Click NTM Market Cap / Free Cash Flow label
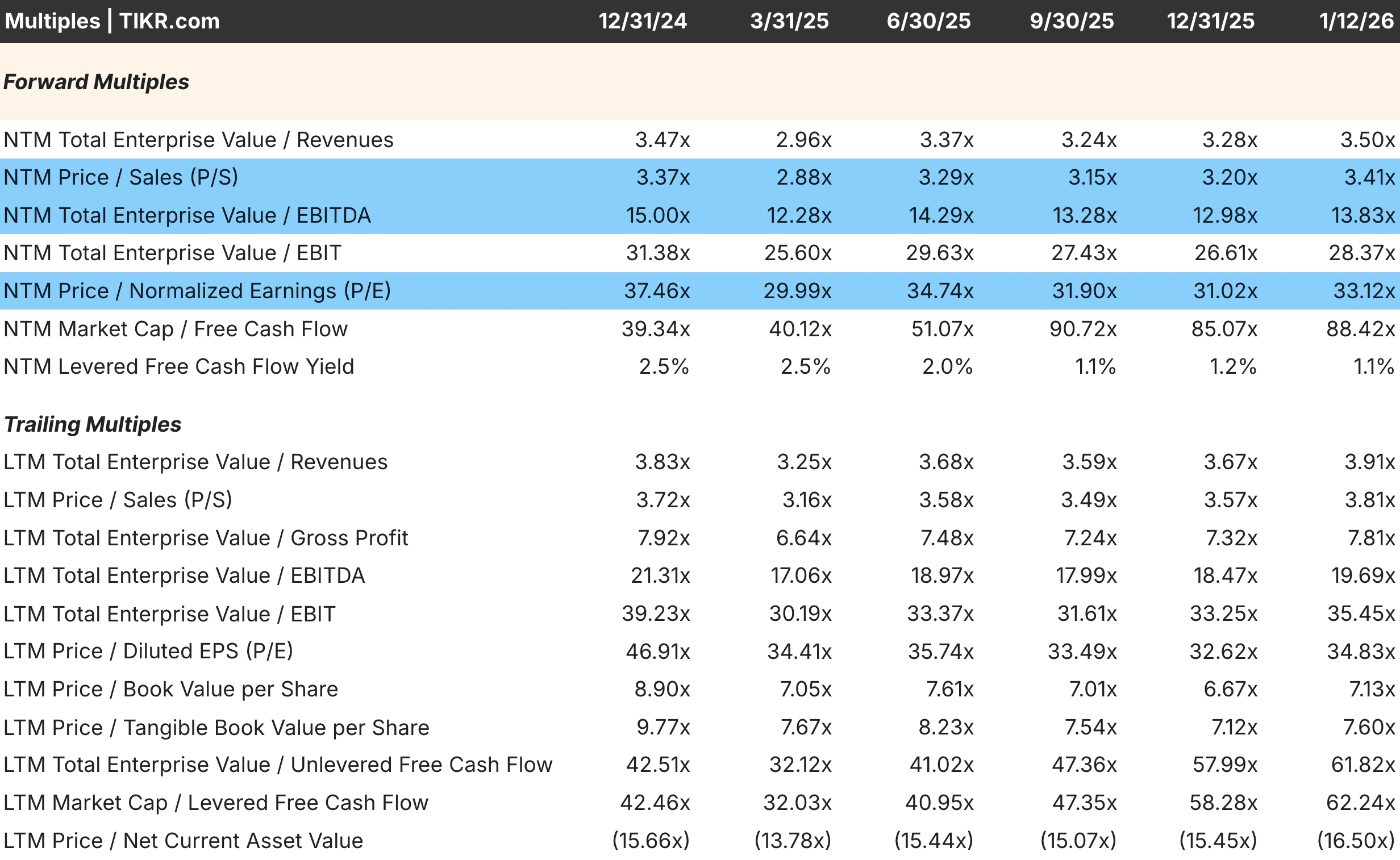This screenshot has width=1400, height=860. pyautogui.click(x=175, y=329)
